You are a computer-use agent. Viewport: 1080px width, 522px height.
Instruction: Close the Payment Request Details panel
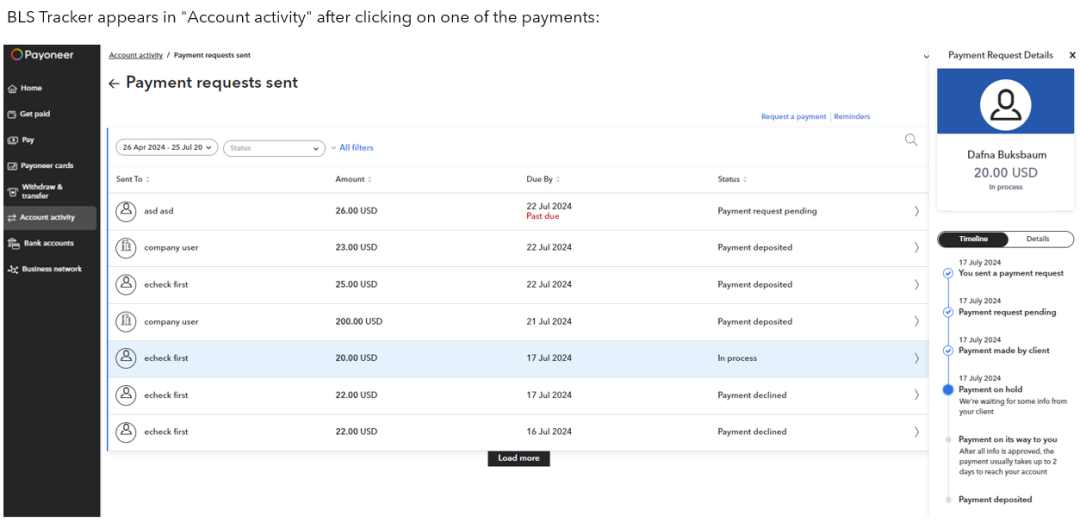(x=1072, y=56)
